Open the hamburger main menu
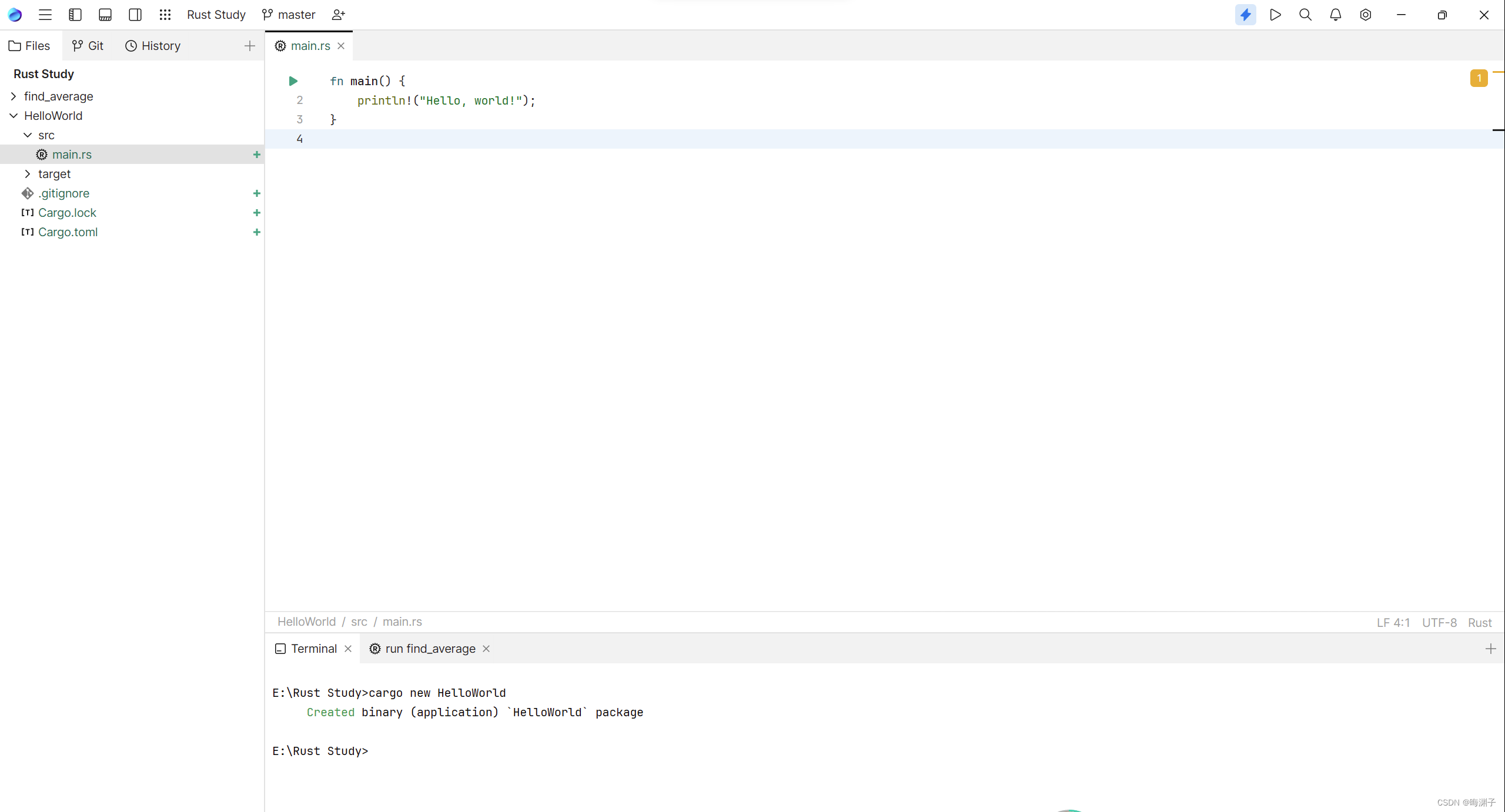Screen dimensions: 1505x812 point(45,15)
